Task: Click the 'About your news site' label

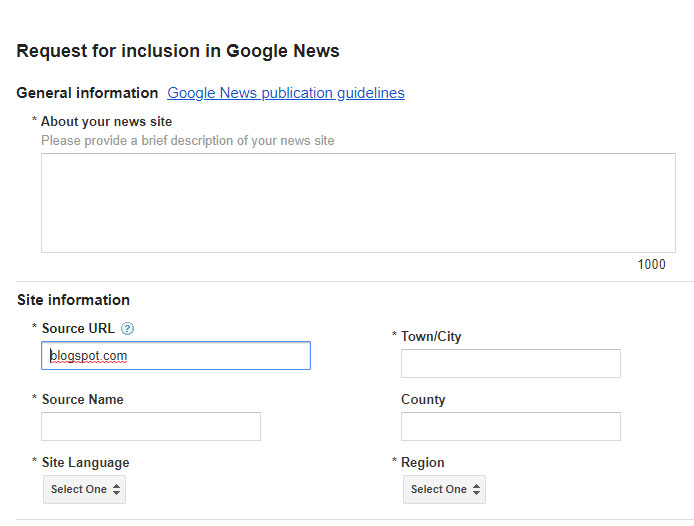Action: [x=106, y=121]
